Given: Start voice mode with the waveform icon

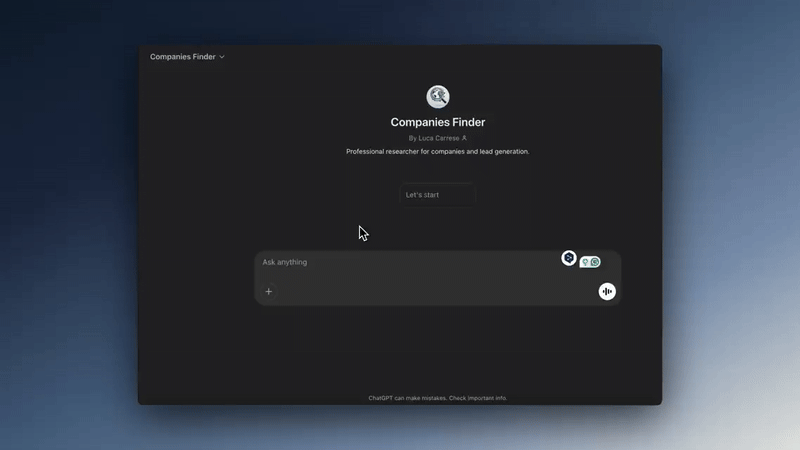Looking at the screenshot, I should (x=607, y=291).
